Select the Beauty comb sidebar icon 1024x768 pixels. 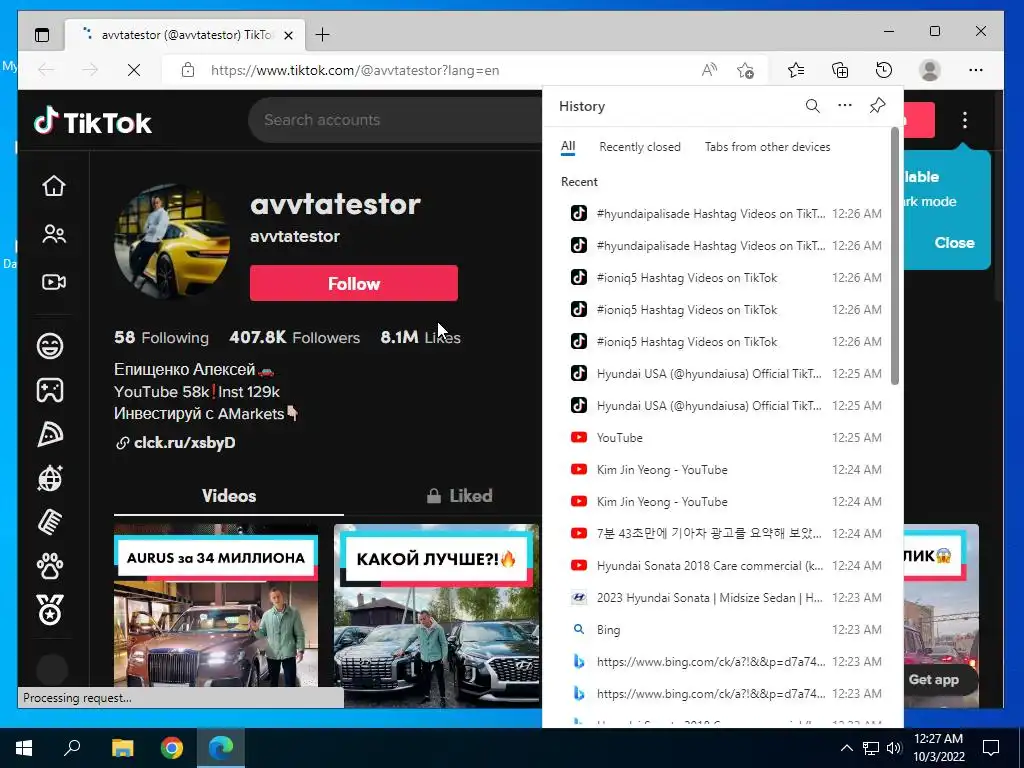(50, 522)
